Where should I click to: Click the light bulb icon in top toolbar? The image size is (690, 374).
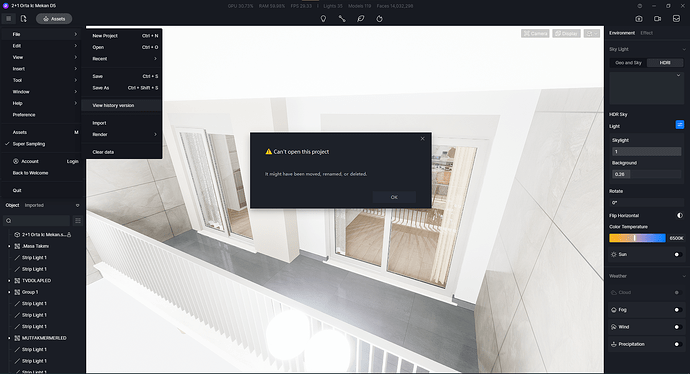click(323, 18)
